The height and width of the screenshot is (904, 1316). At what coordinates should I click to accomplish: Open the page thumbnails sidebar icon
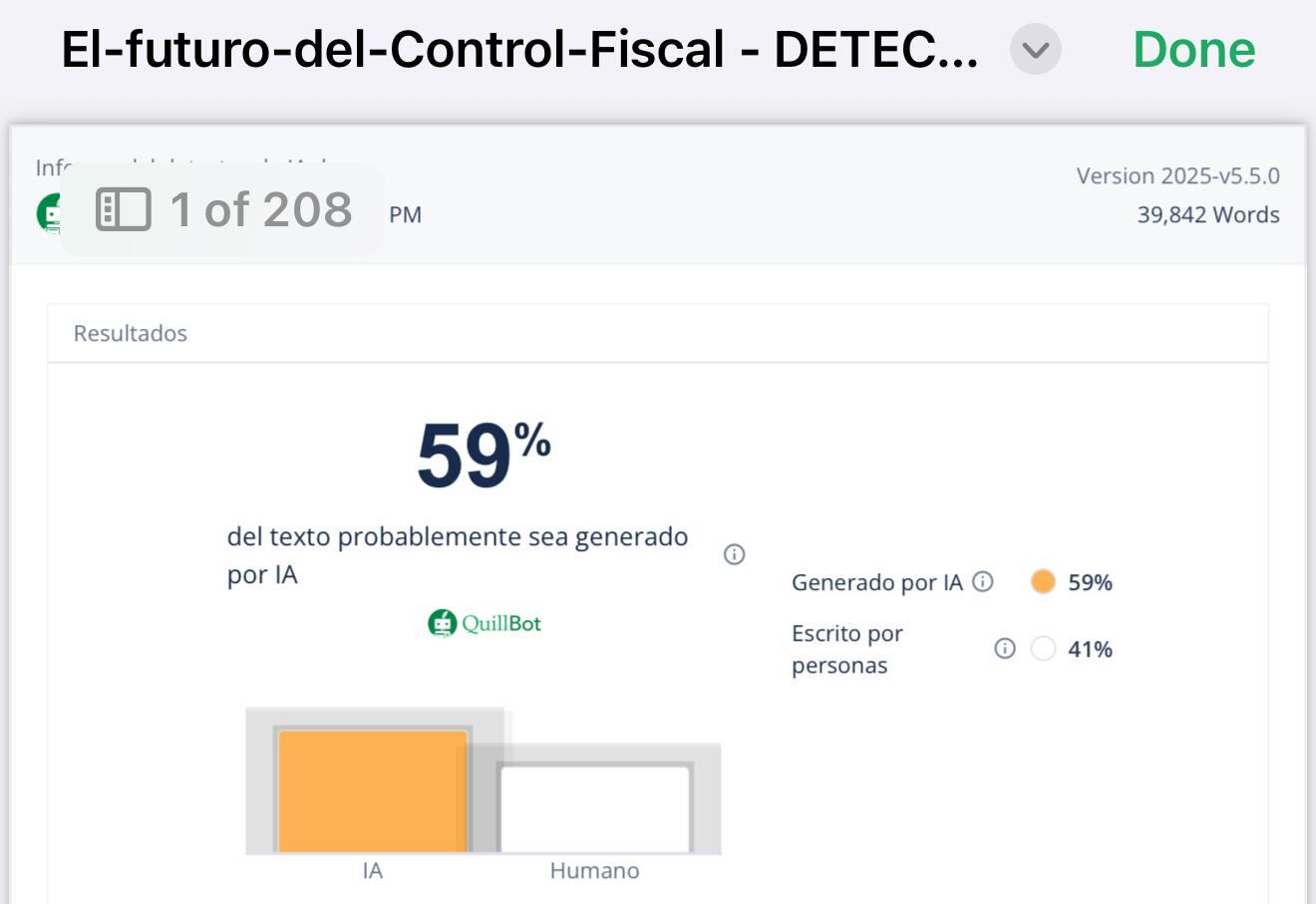pos(123,209)
